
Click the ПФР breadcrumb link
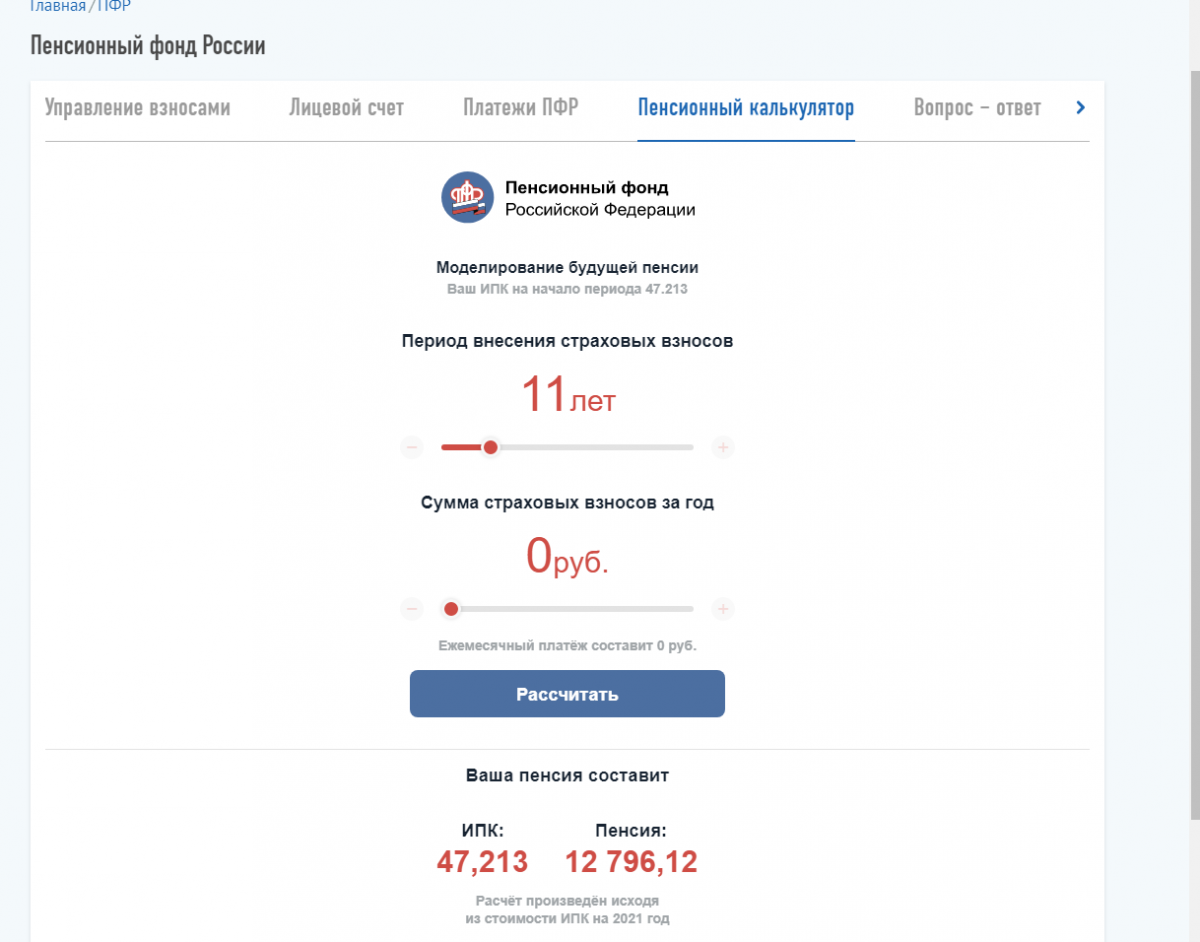tap(114, 6)
